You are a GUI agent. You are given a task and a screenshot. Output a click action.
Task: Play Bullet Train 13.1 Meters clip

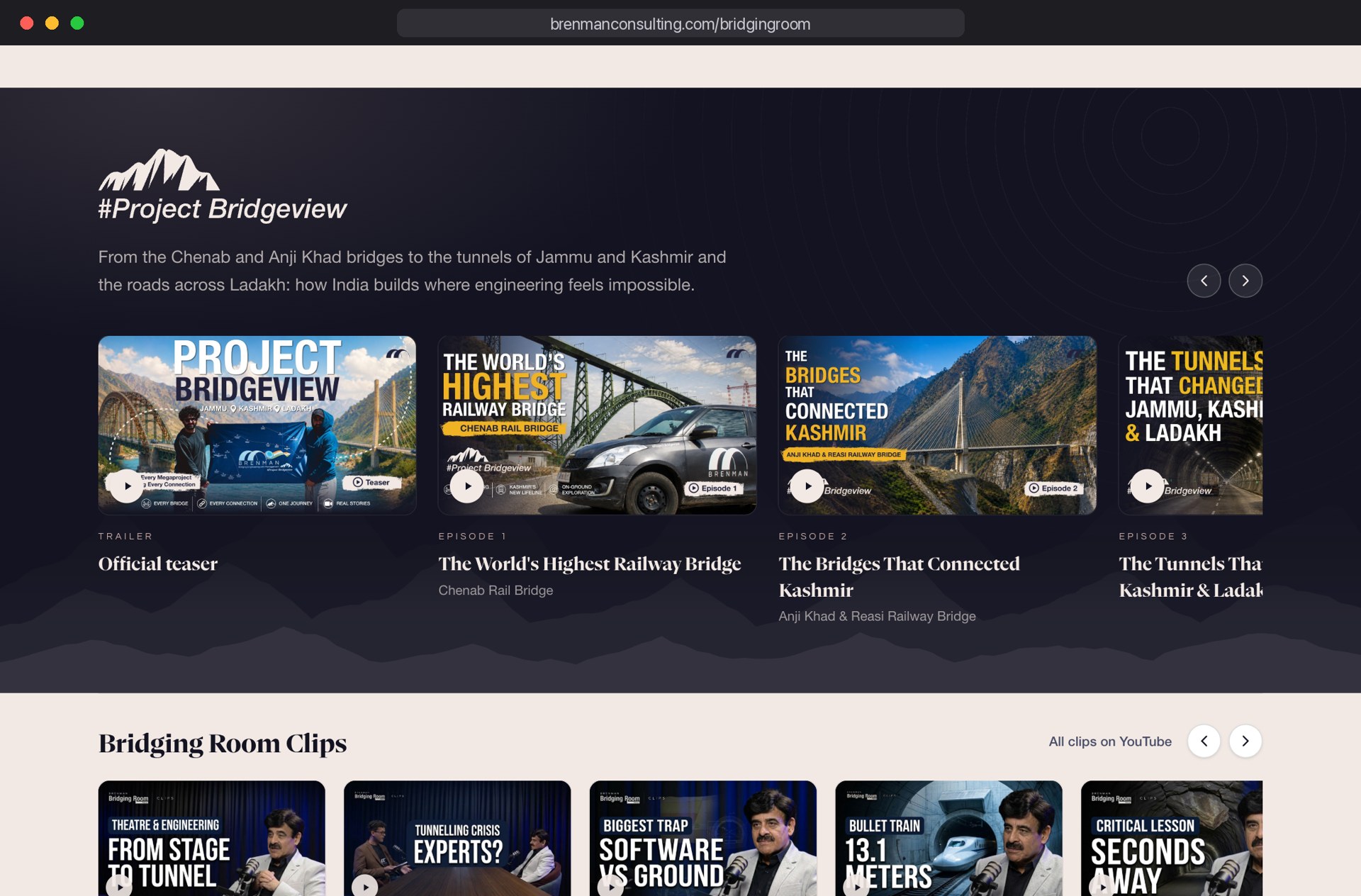point(856,887)
